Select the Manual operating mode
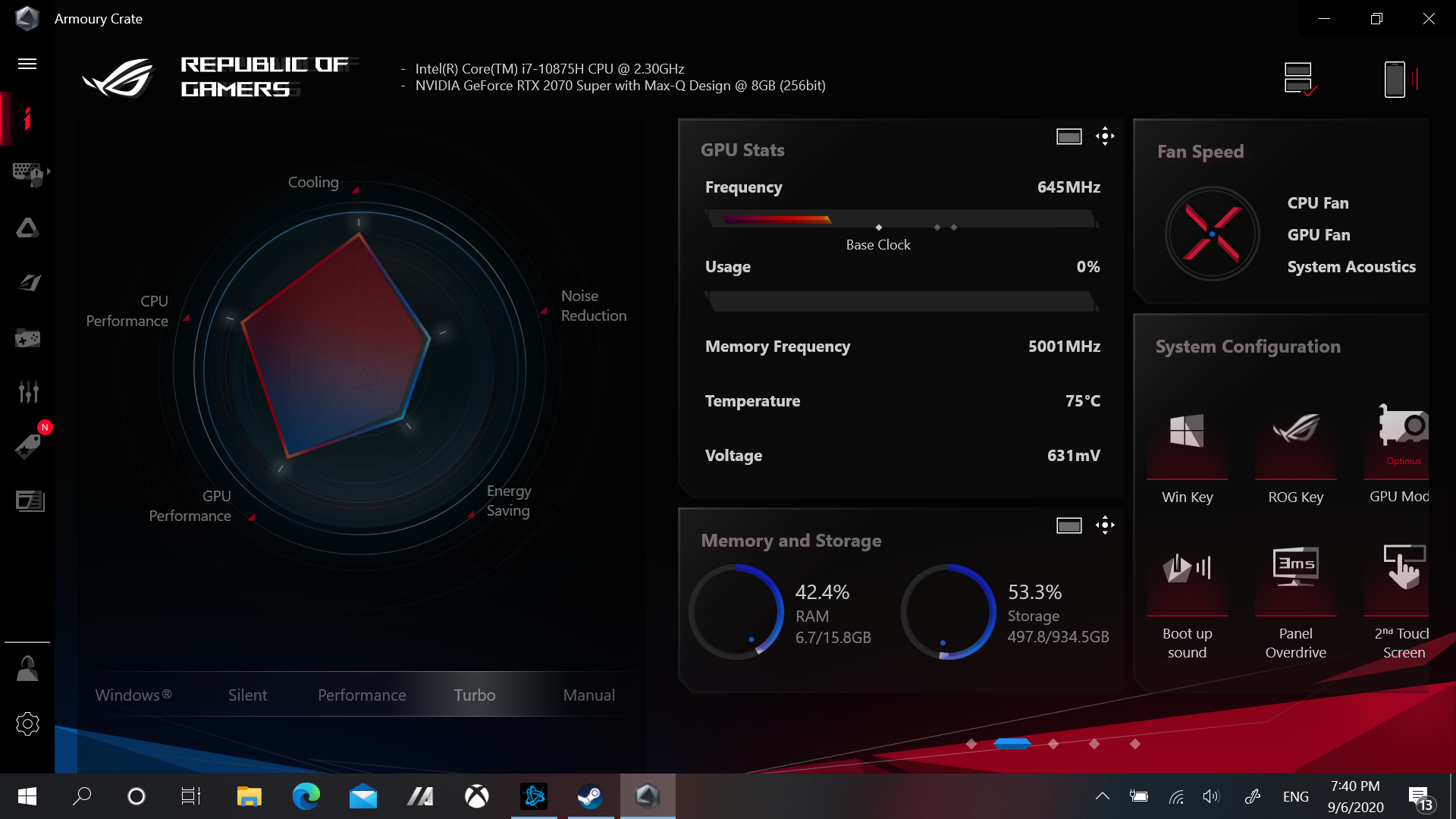1456x819 pixels. 588,695
